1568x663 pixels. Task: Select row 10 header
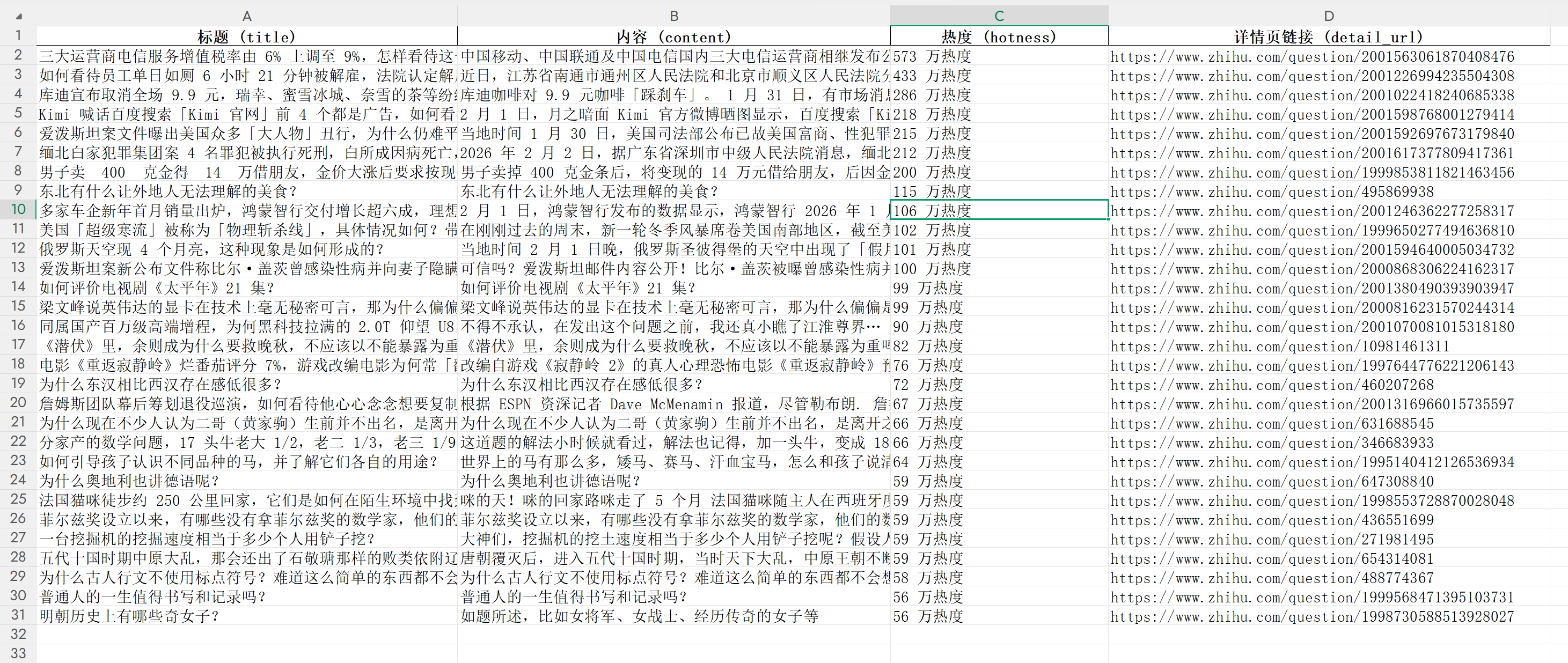(18, 210)
